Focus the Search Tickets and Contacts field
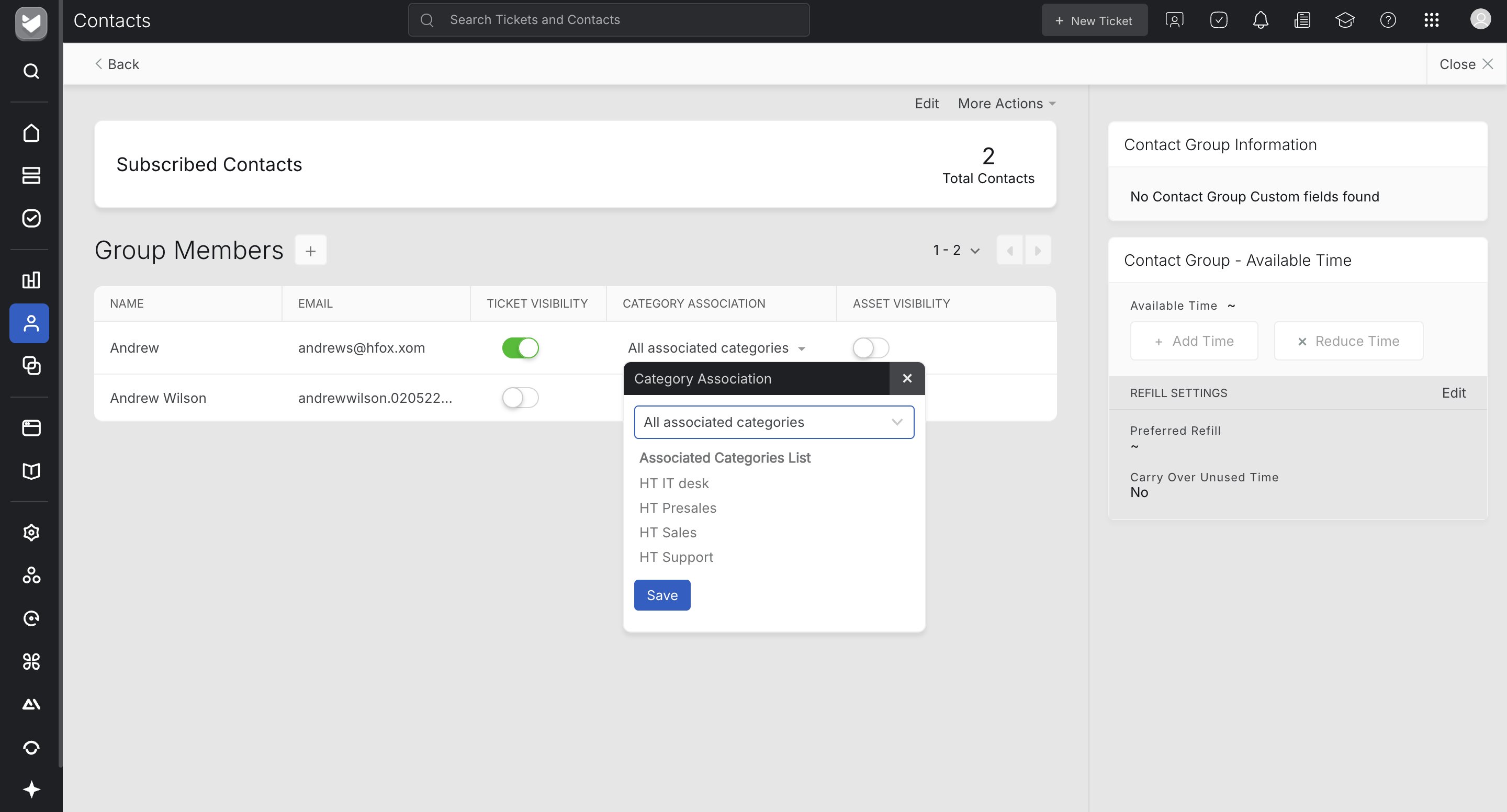 (x=609, y=20)
